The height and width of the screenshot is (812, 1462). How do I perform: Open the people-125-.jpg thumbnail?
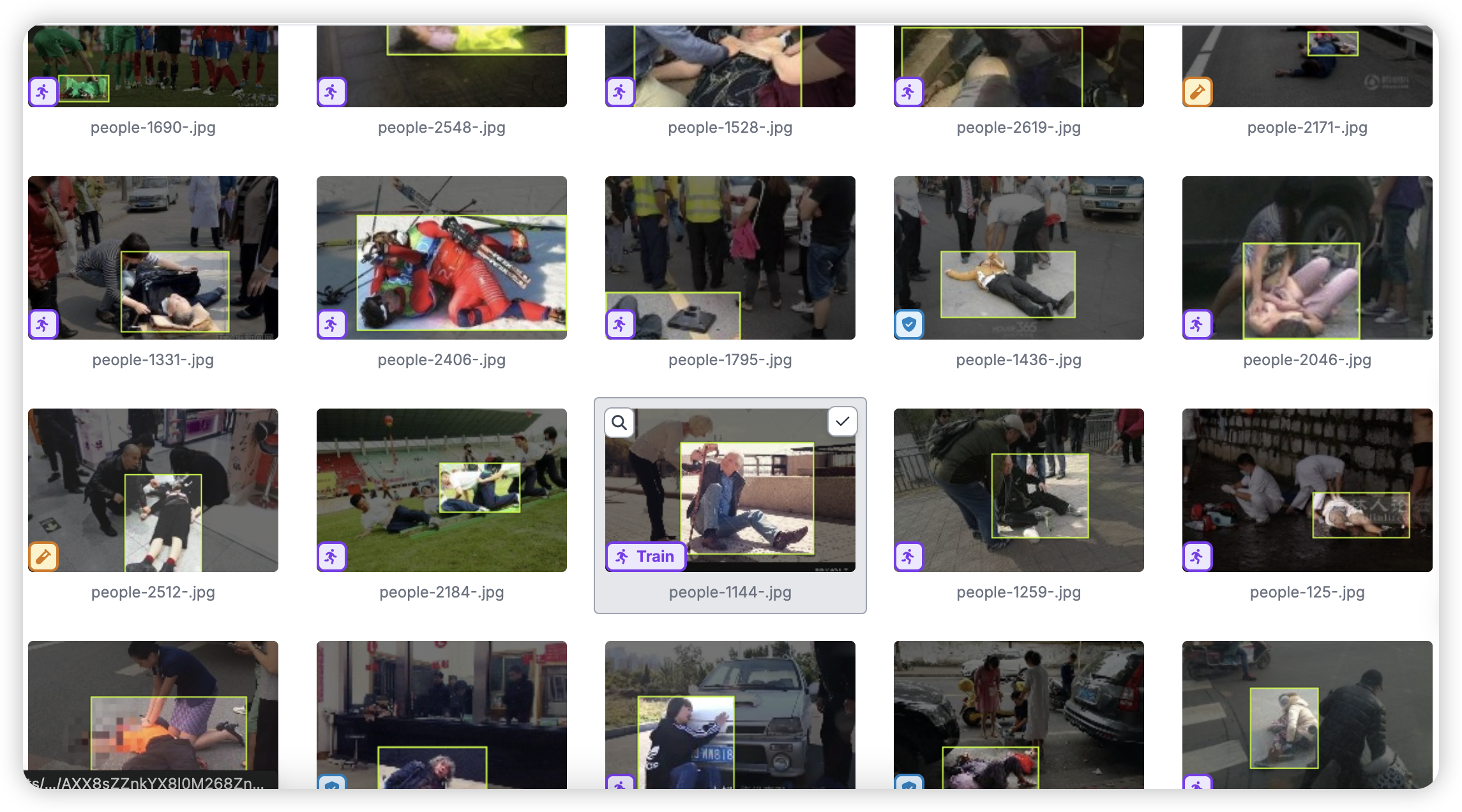coord(1308,490)
